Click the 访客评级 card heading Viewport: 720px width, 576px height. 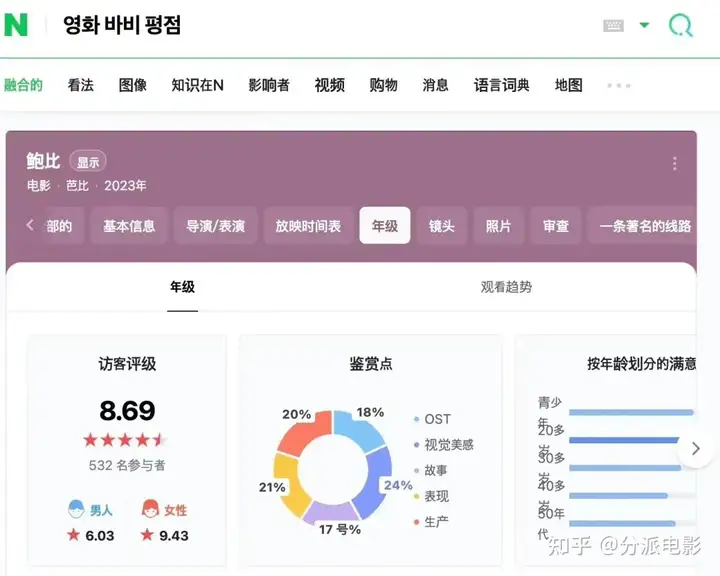[x=127, y=364]
